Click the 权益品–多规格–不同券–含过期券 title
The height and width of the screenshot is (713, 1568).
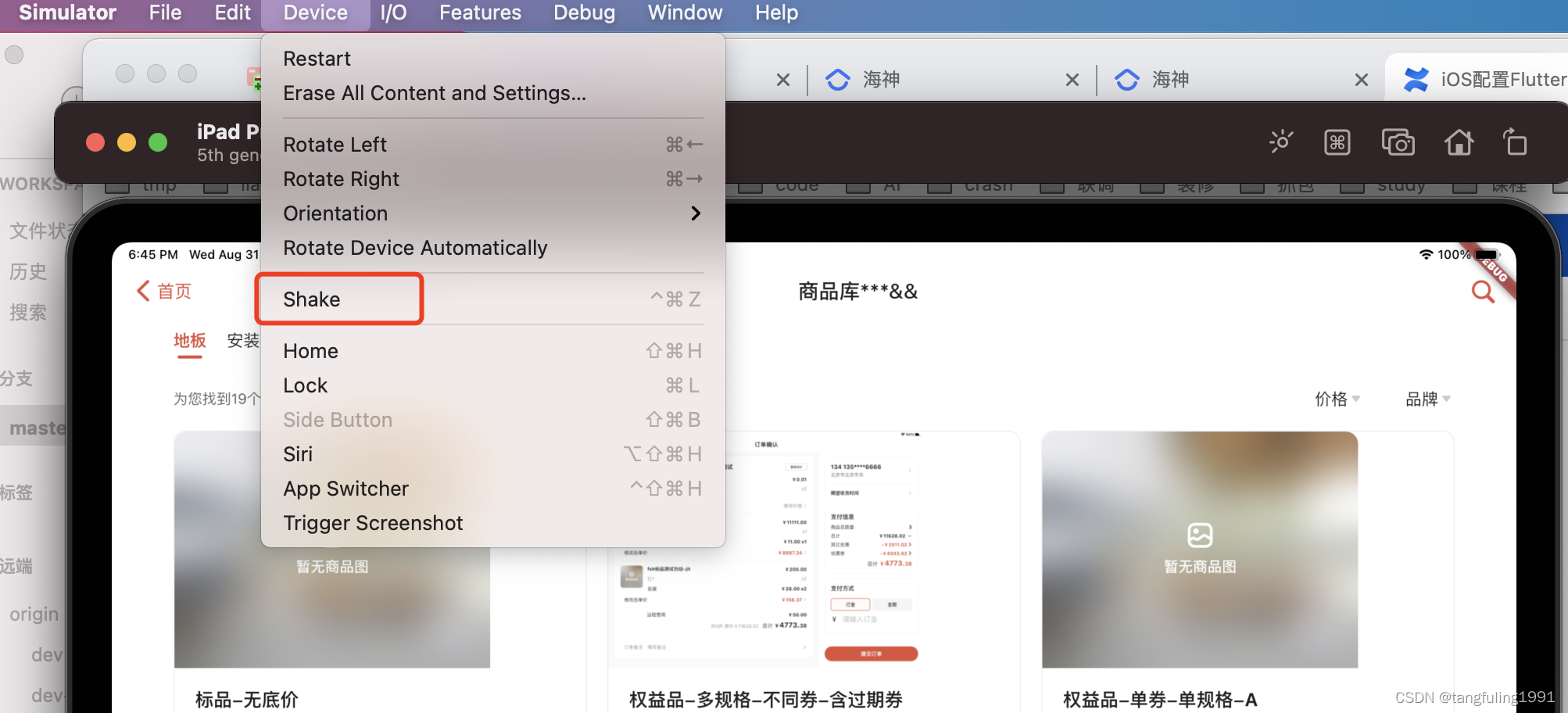pos(766,699)
